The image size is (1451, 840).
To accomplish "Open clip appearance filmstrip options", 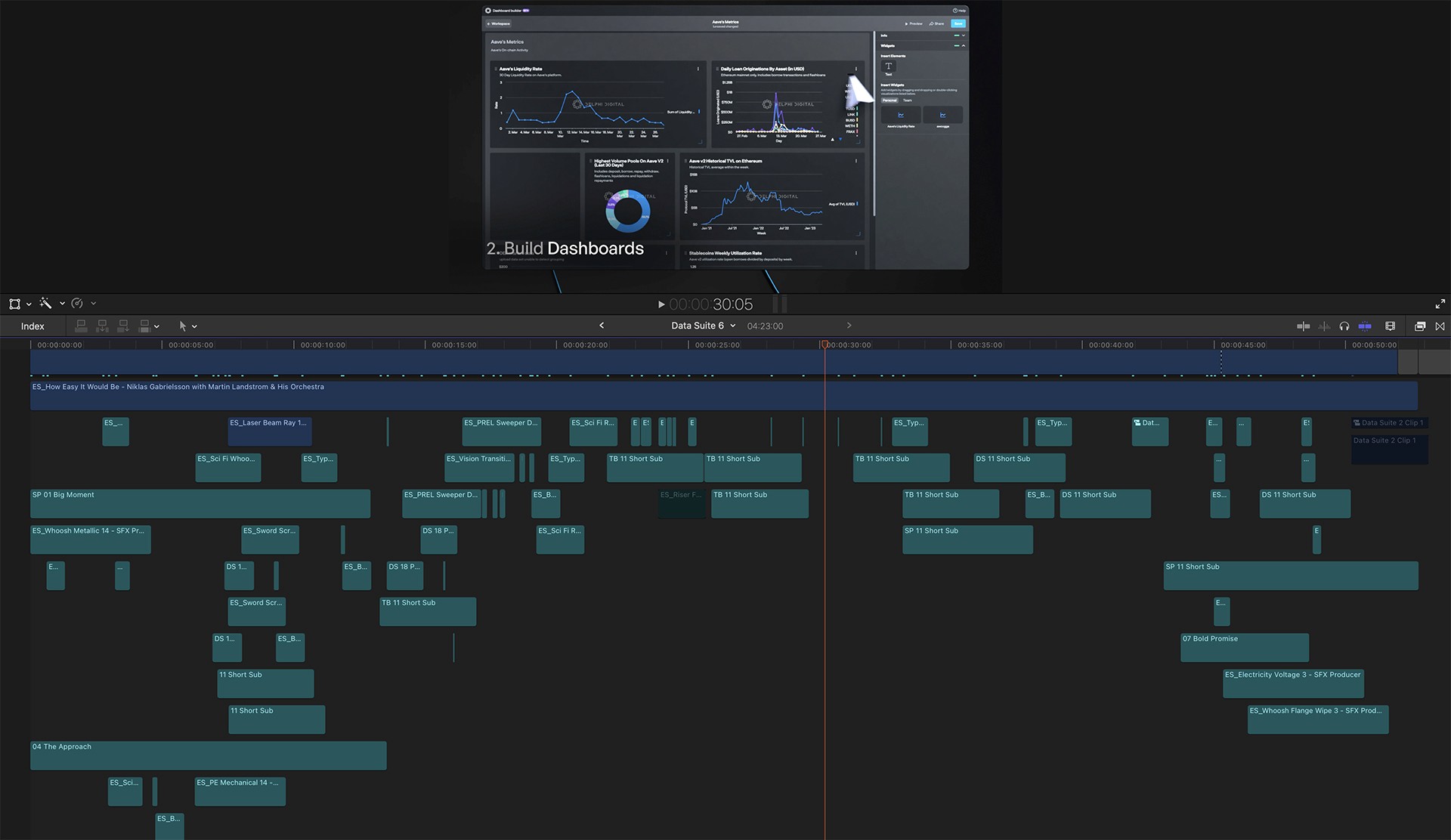I will [x=1390, y=326].
